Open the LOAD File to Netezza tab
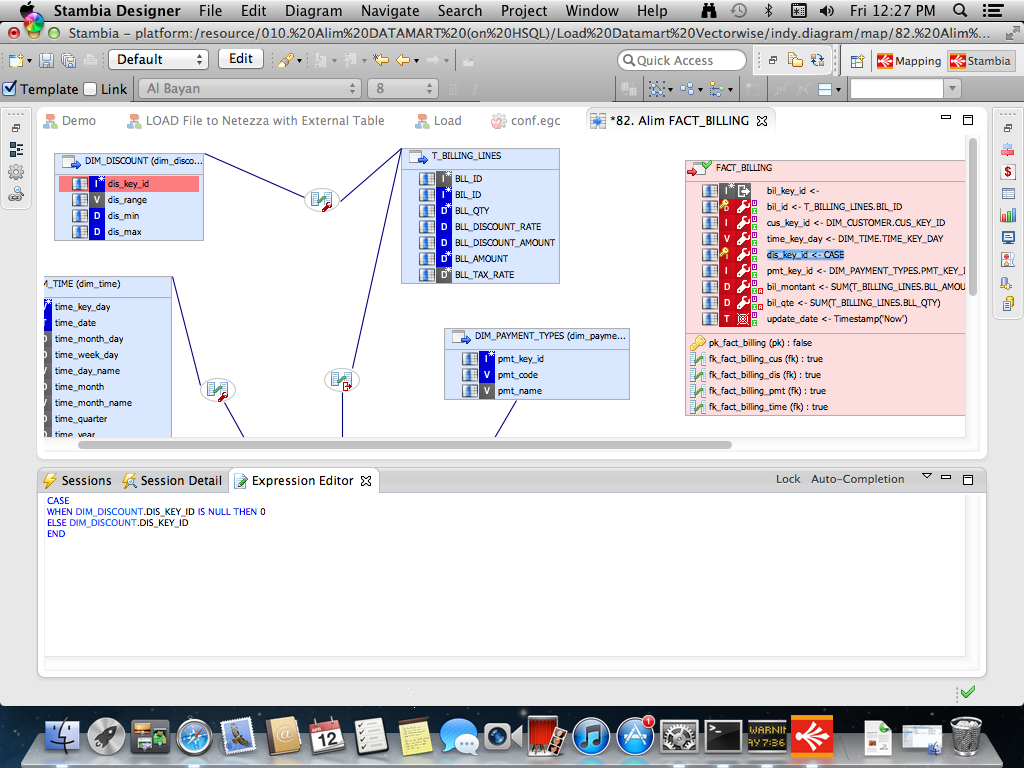 [x=255, y=121]
